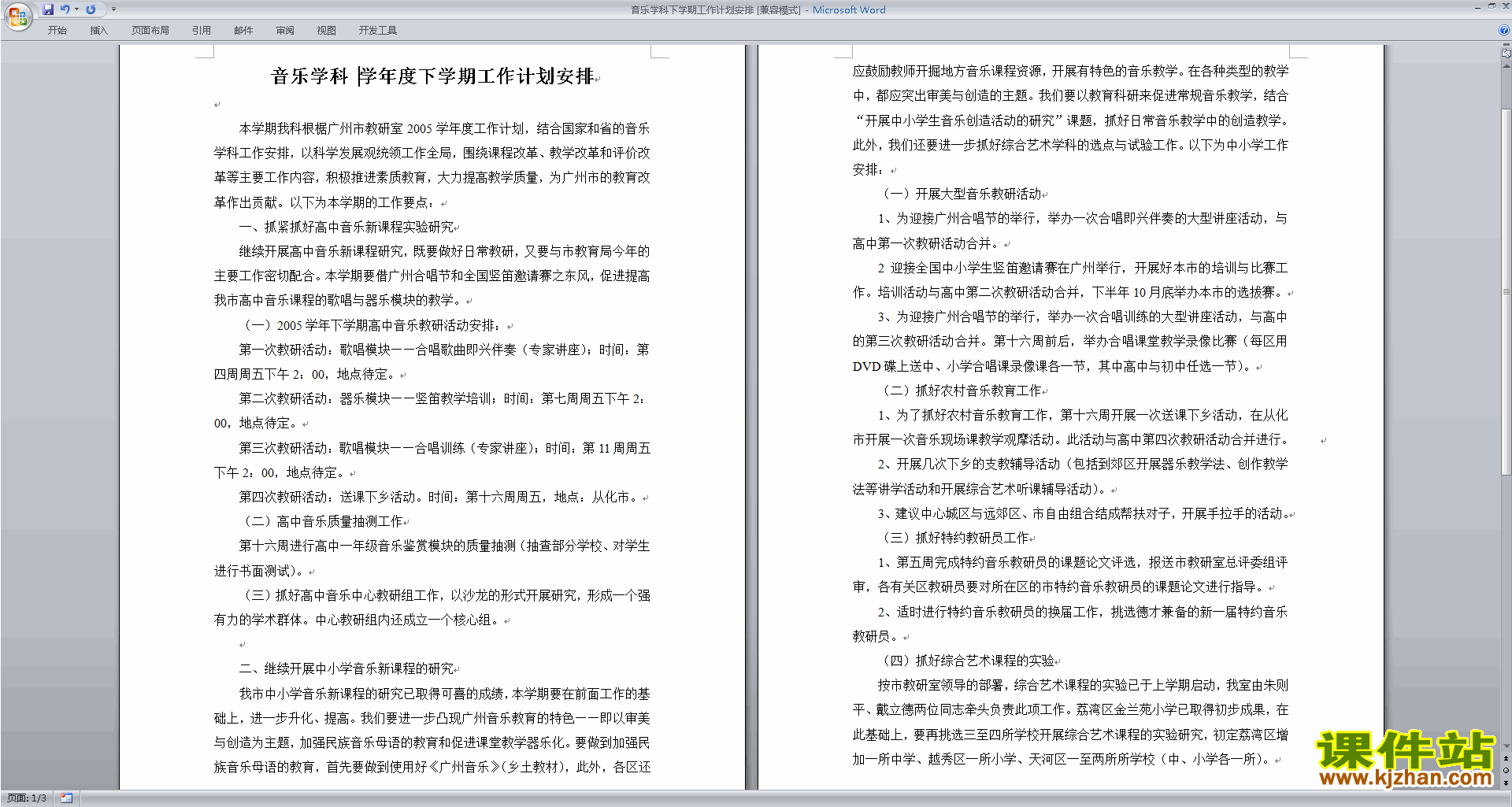Click the line starting 第三次教研活动：歌唱模块
This screenshot has width=1512, height=807.
point(444,448)
